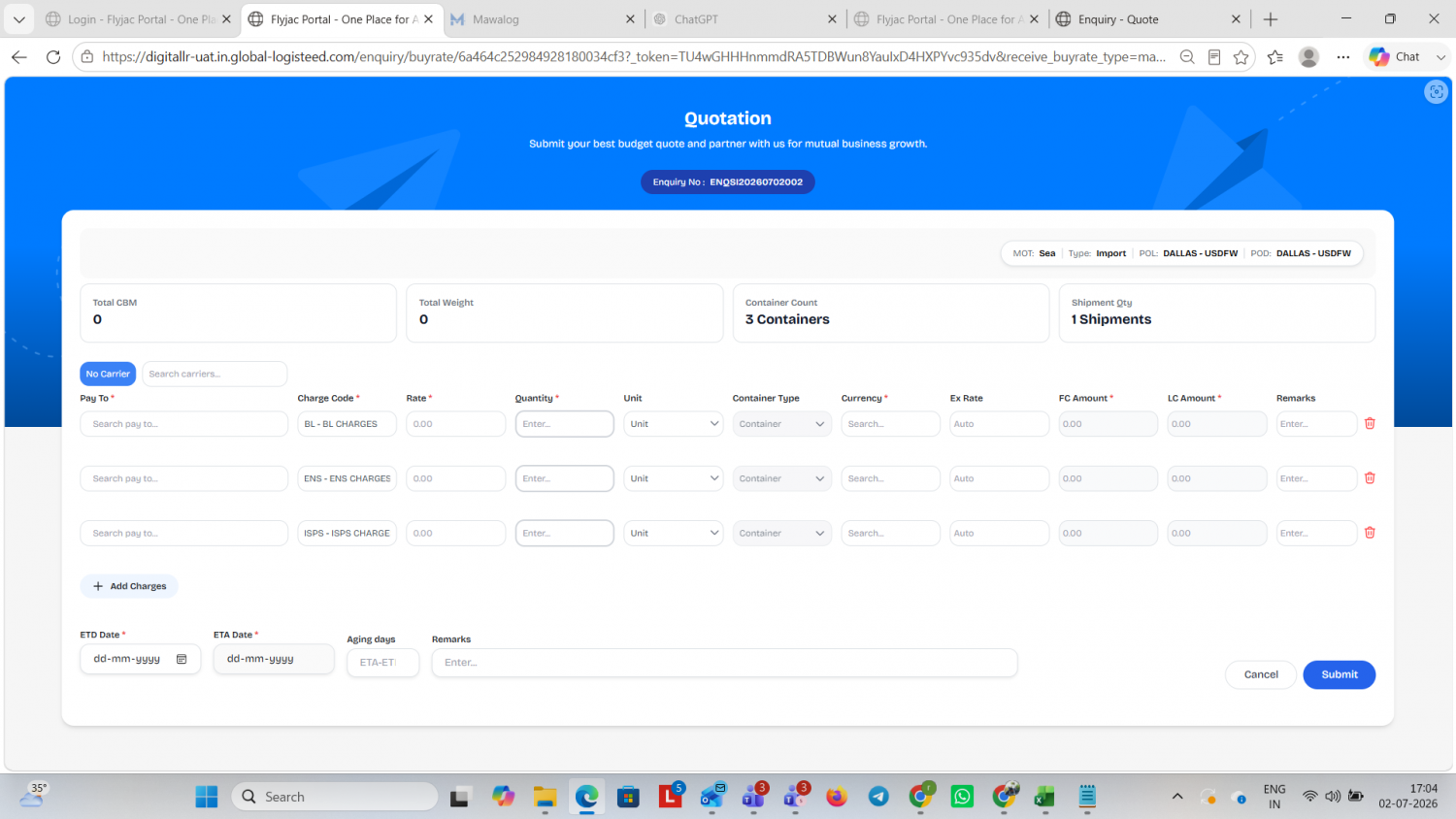This screenshot has height=819, width=1456.
Task: Open the Copilot Chat icon in Edge
Action: [x=1394, y=57]
